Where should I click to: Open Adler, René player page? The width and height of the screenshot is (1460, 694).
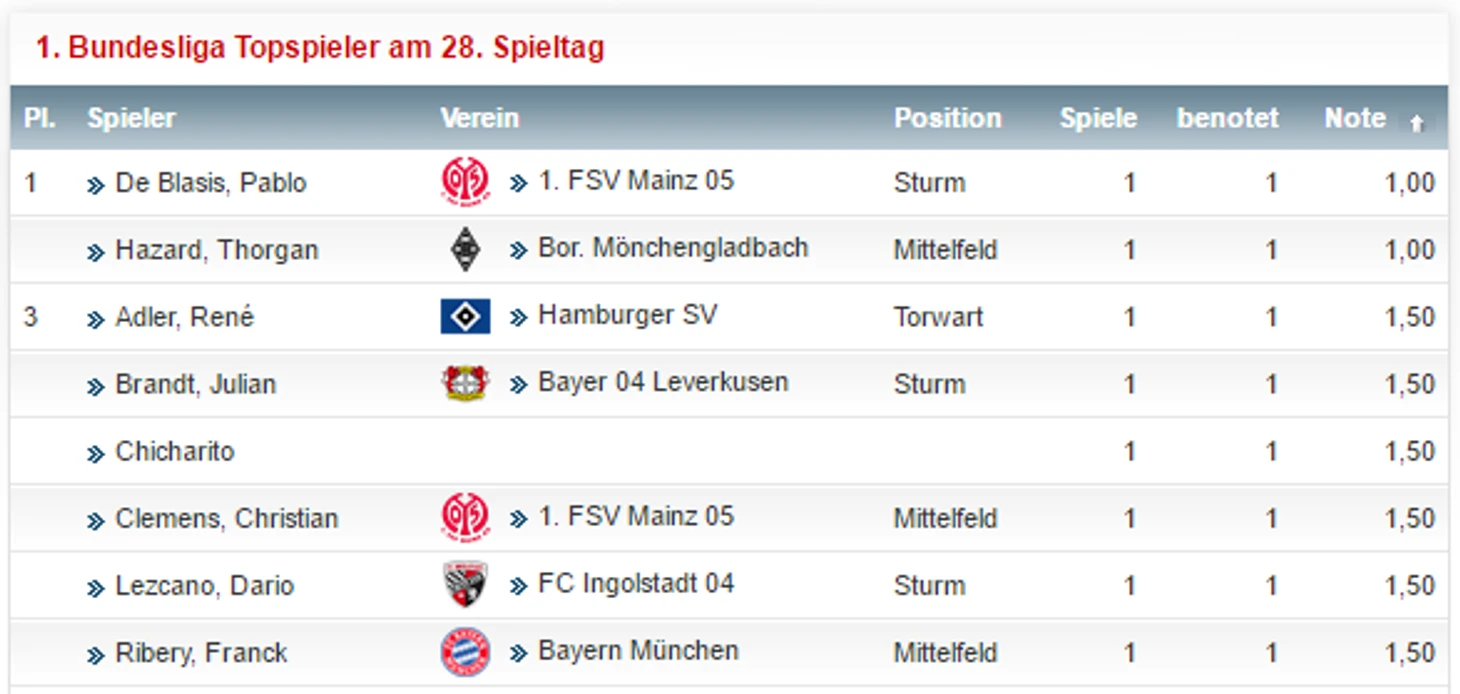coord(185,317)
